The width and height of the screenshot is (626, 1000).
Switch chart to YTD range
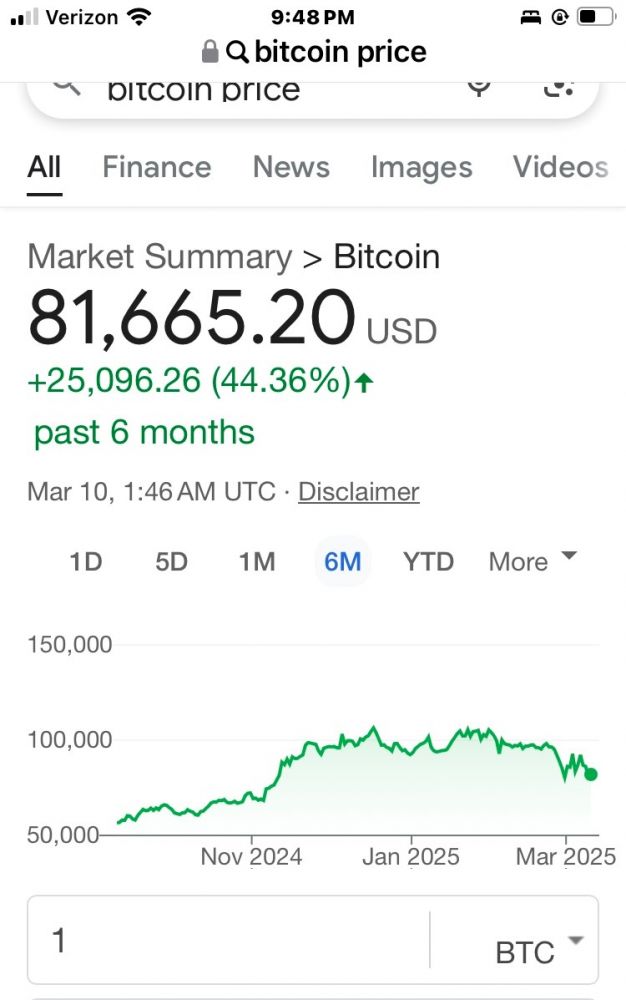point(428,562)
